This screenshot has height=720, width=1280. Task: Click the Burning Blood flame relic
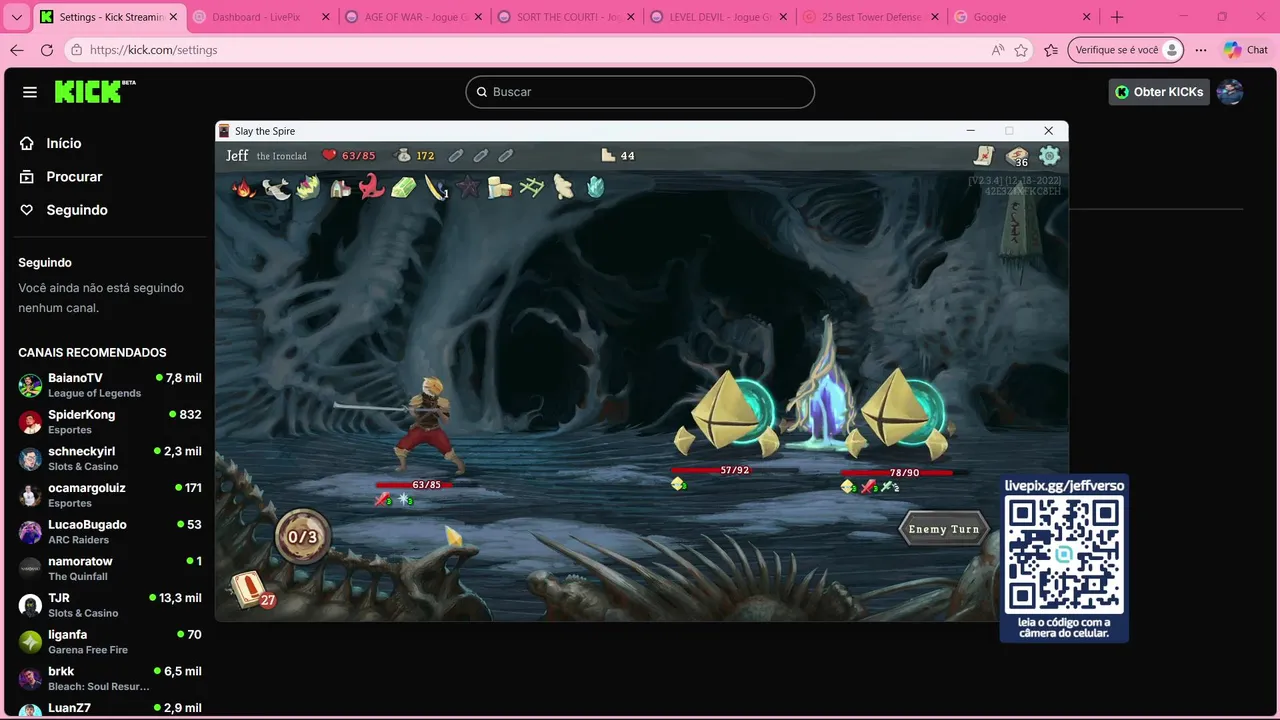244,187
